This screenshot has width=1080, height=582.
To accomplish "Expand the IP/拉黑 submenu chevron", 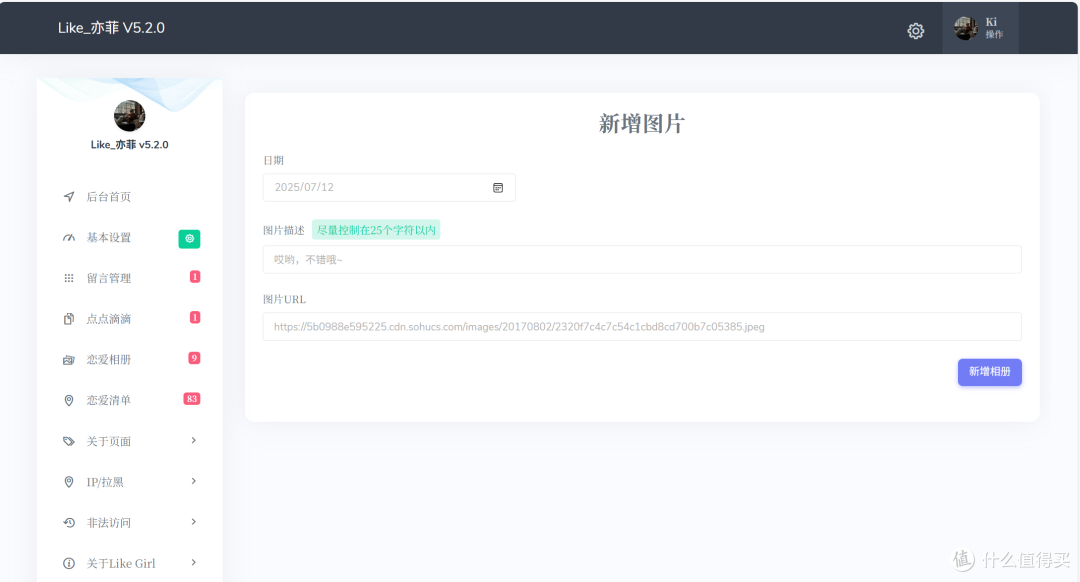I will click(194, 481).
